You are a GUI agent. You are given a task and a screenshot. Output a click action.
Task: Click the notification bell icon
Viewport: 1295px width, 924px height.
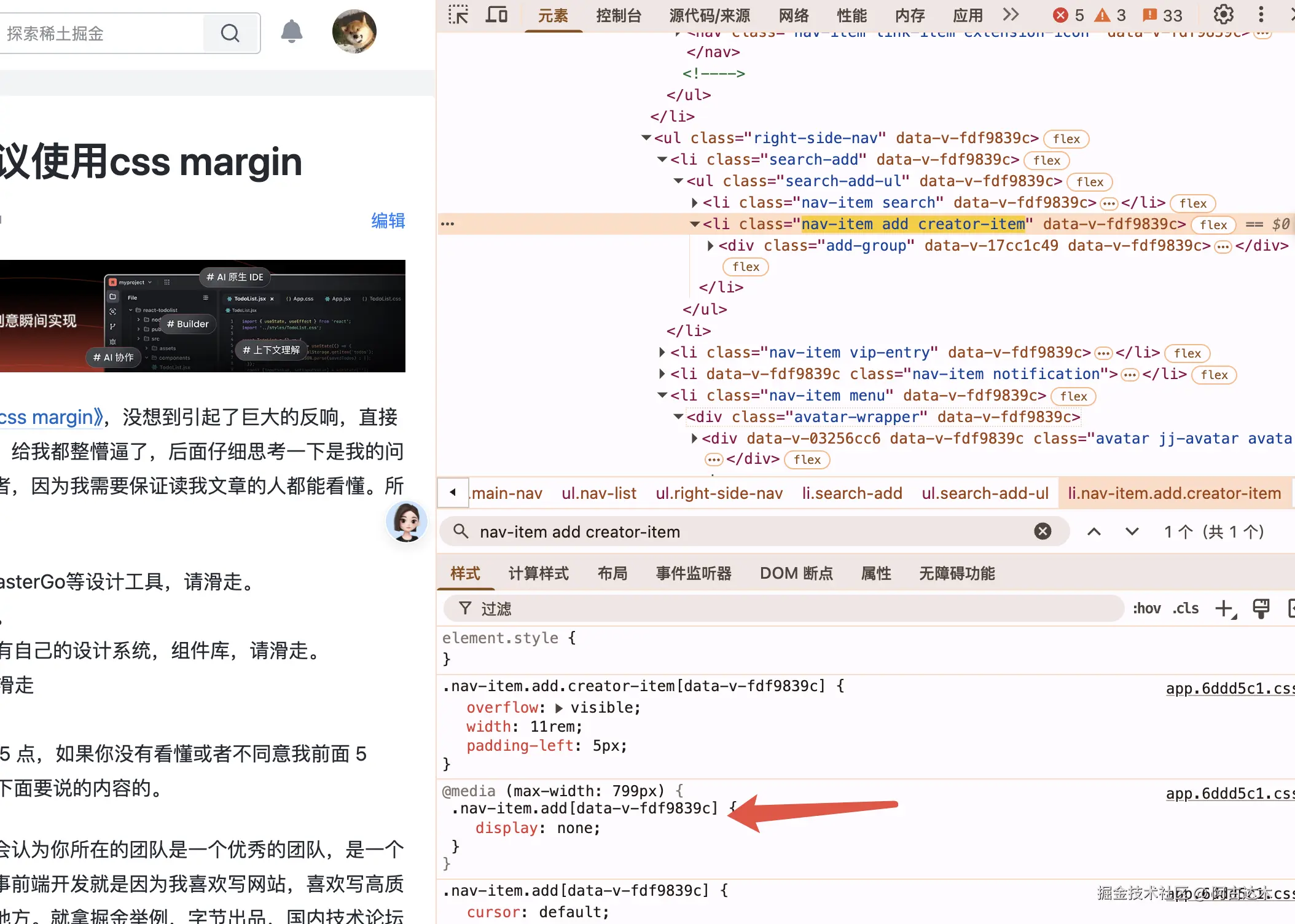click(x=292, y=32)
